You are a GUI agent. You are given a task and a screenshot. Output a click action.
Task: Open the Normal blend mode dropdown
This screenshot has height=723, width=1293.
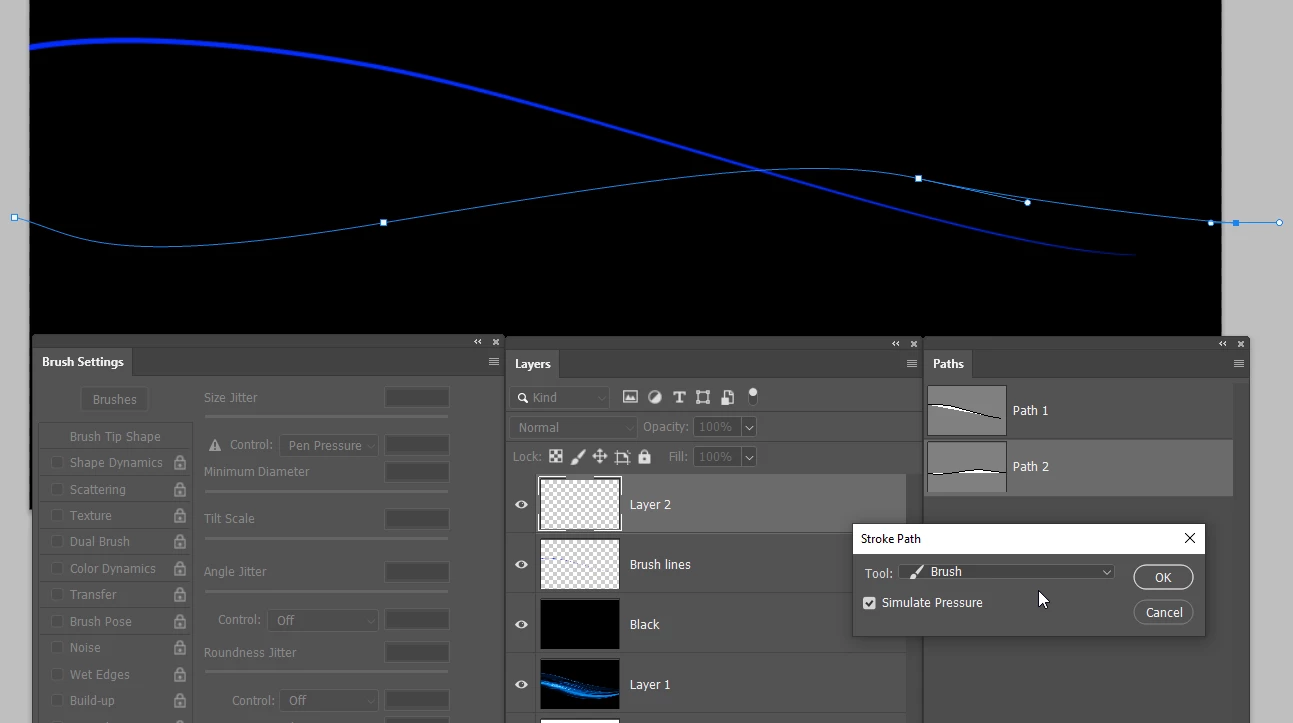573,427
